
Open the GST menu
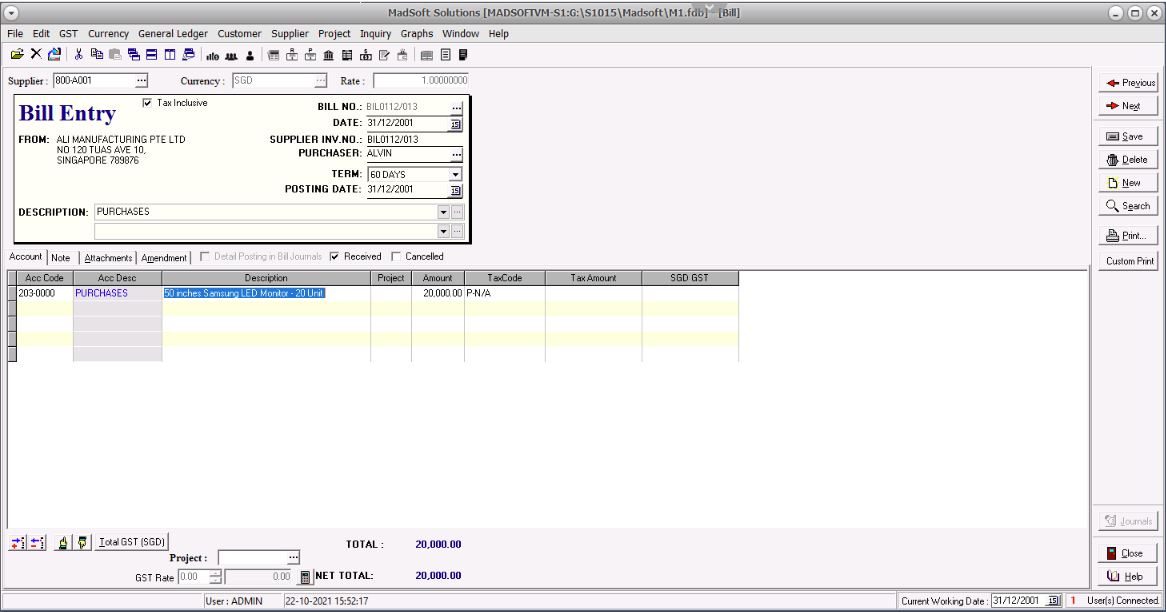pos(68,33)
